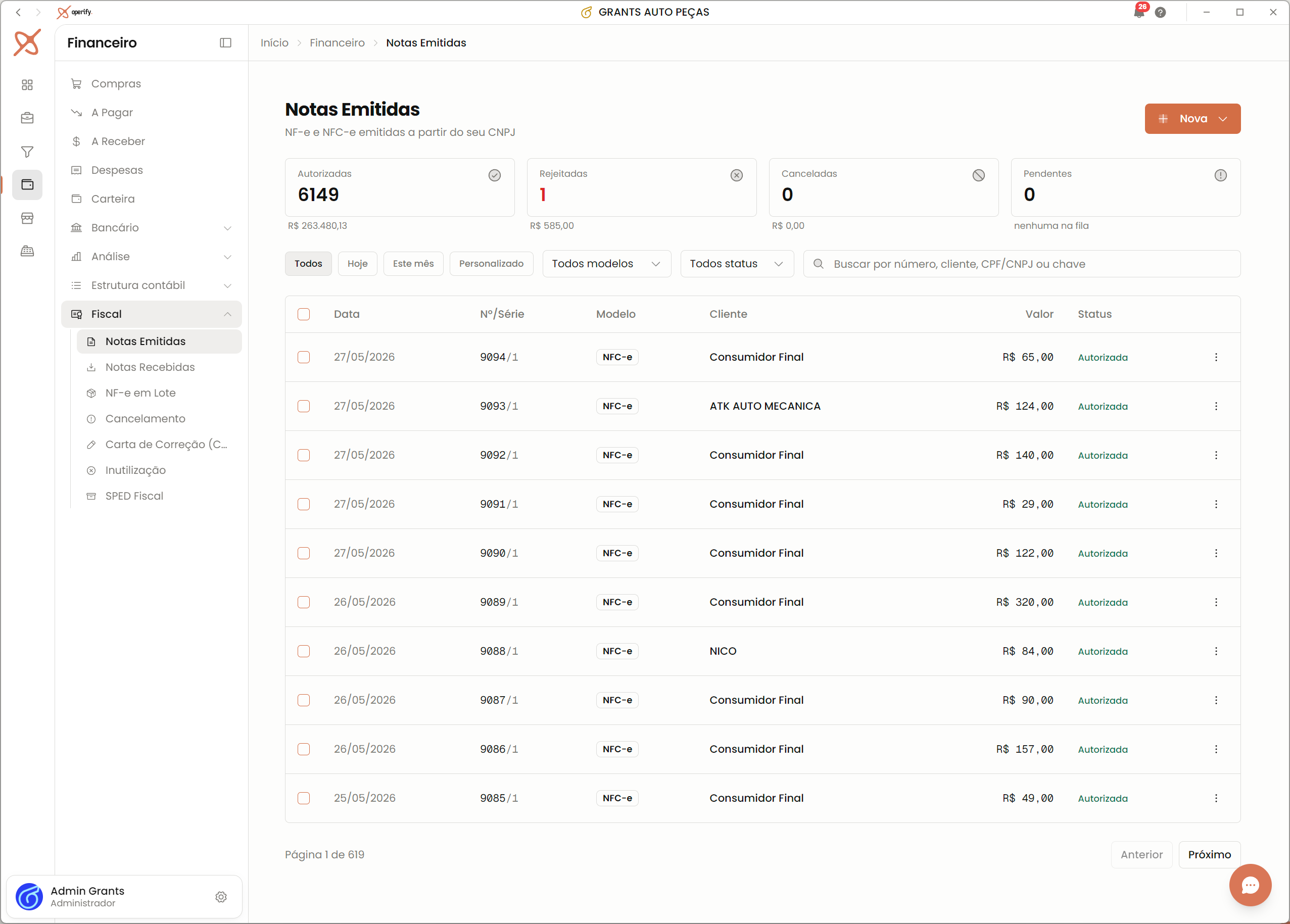Click the Operify logo in left rail
This screenshot has width=1290, height=924.
[27, 42]
